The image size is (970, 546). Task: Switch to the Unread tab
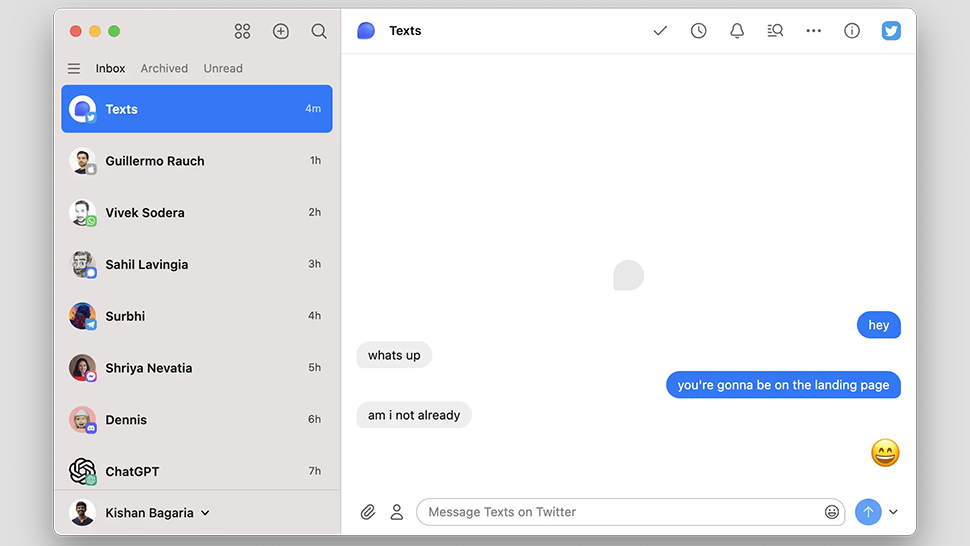click(223, 69)
